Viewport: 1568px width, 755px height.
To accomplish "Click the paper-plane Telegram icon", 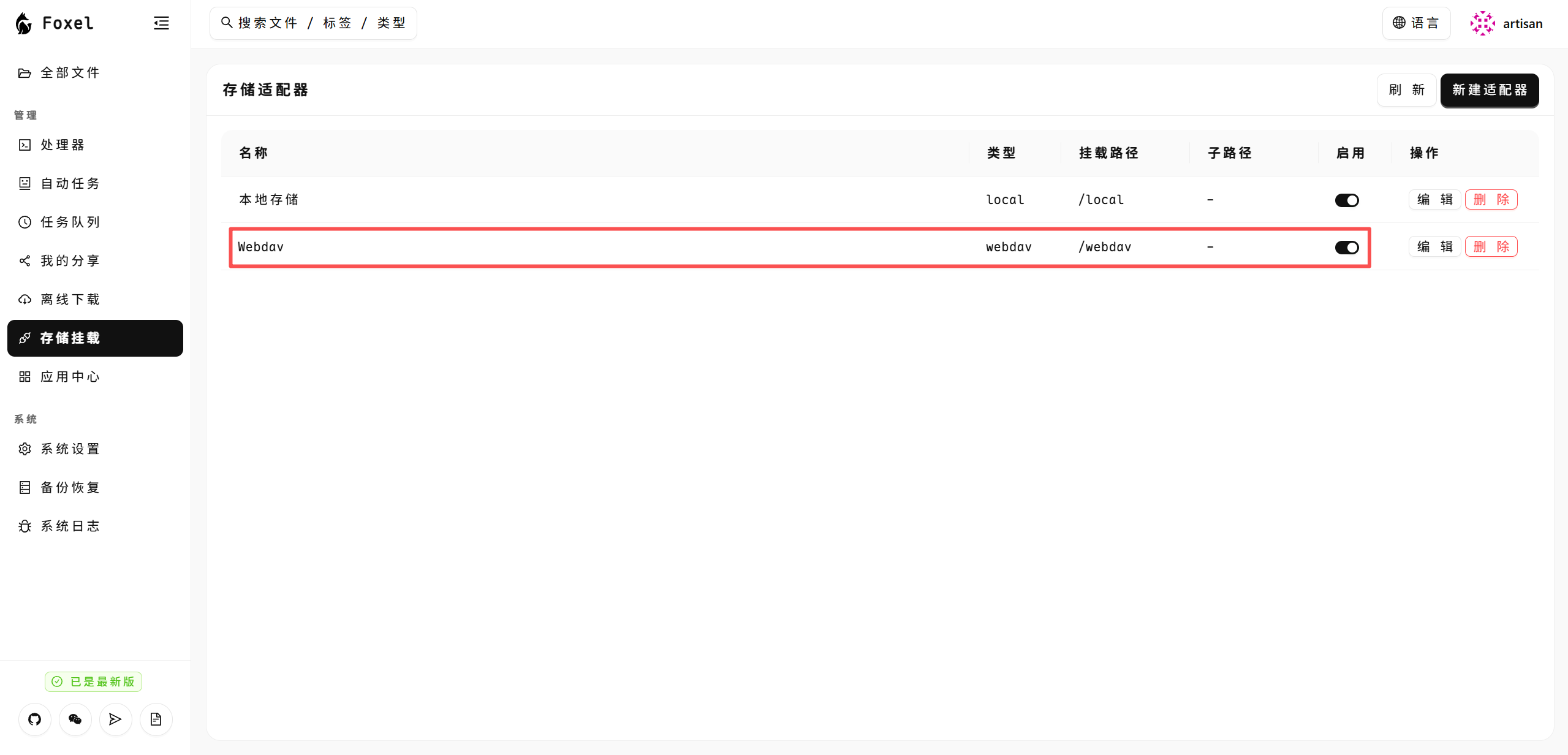I will pyautogui.click(x=115, y=719).
